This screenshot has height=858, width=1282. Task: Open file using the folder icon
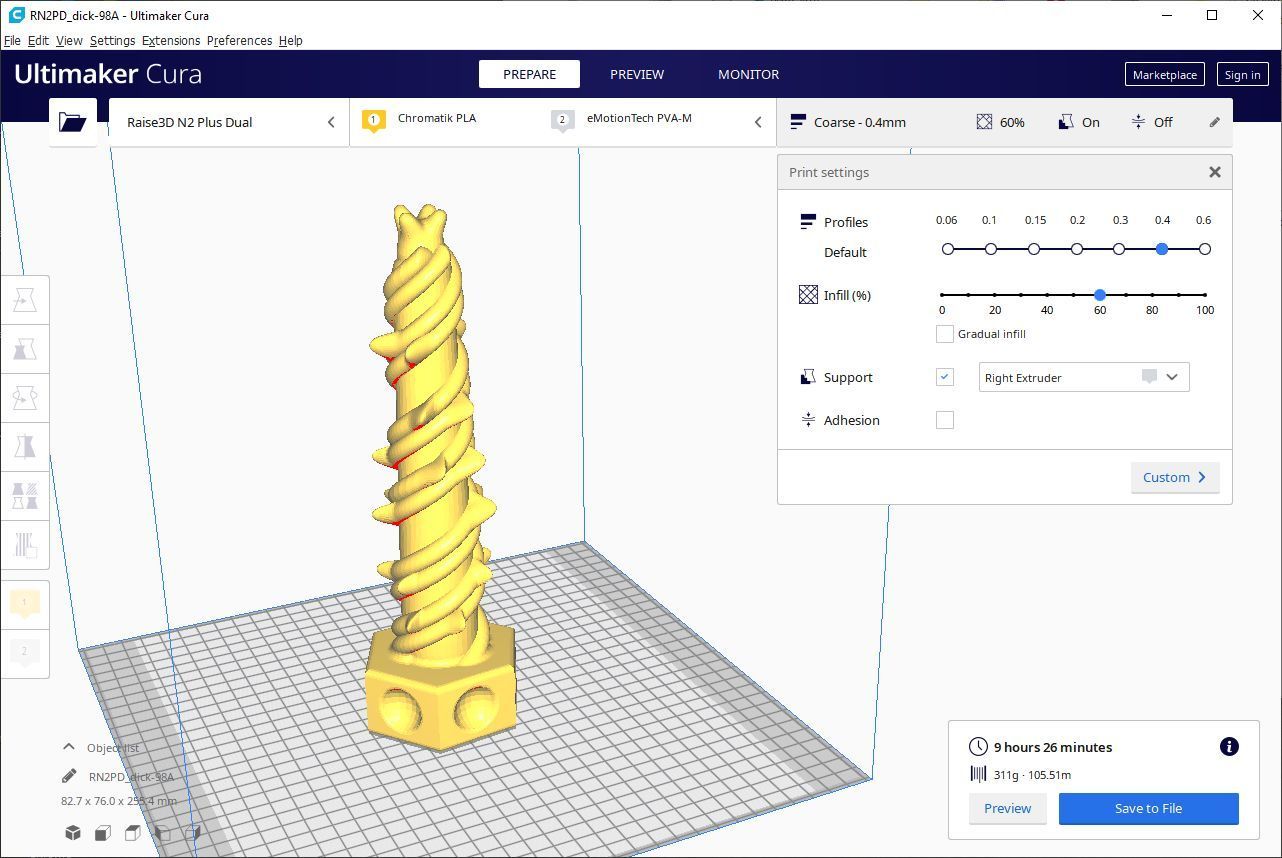(x=73, y=122)
